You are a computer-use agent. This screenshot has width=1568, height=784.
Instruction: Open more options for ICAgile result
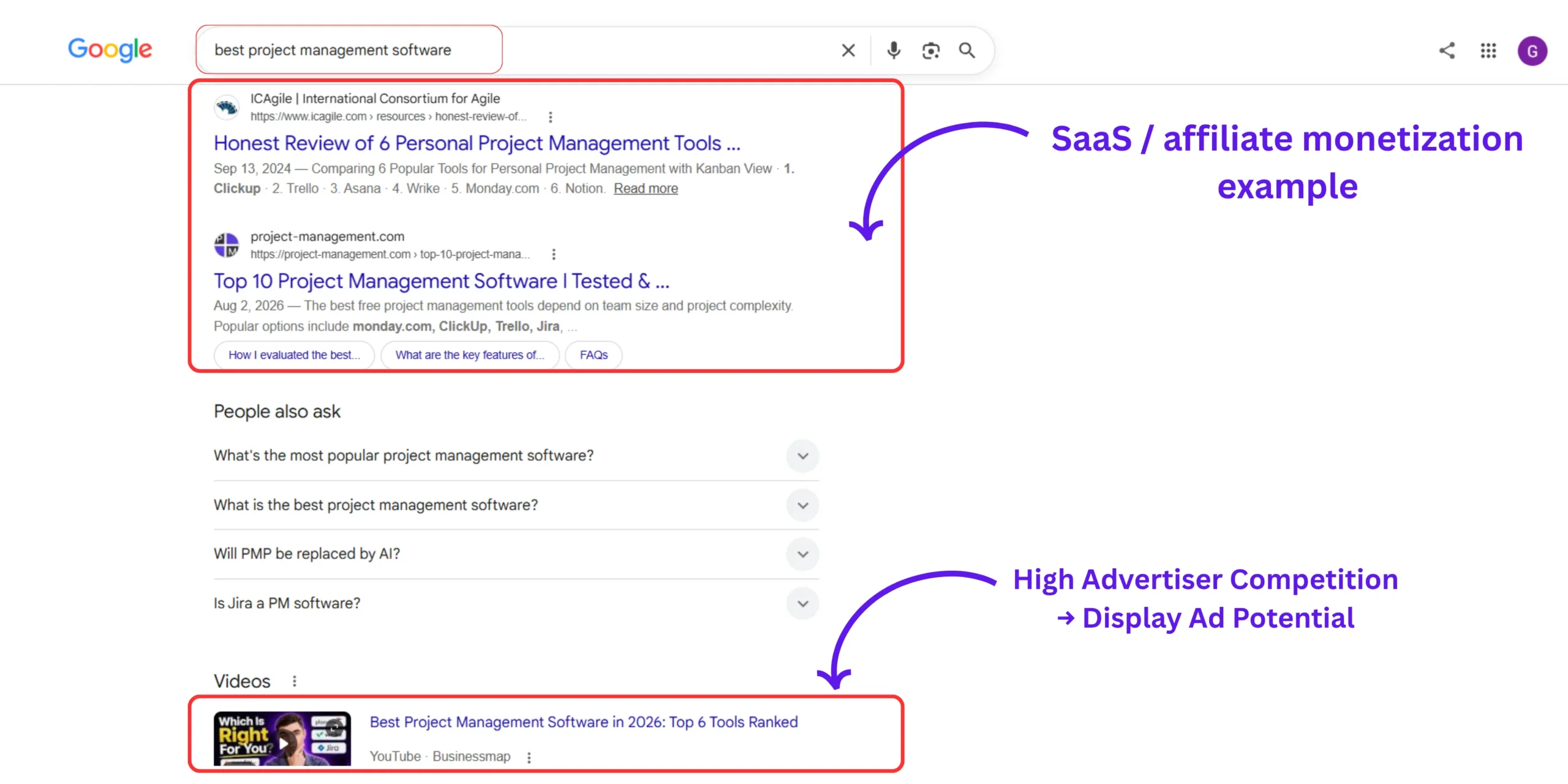(550, 117)
